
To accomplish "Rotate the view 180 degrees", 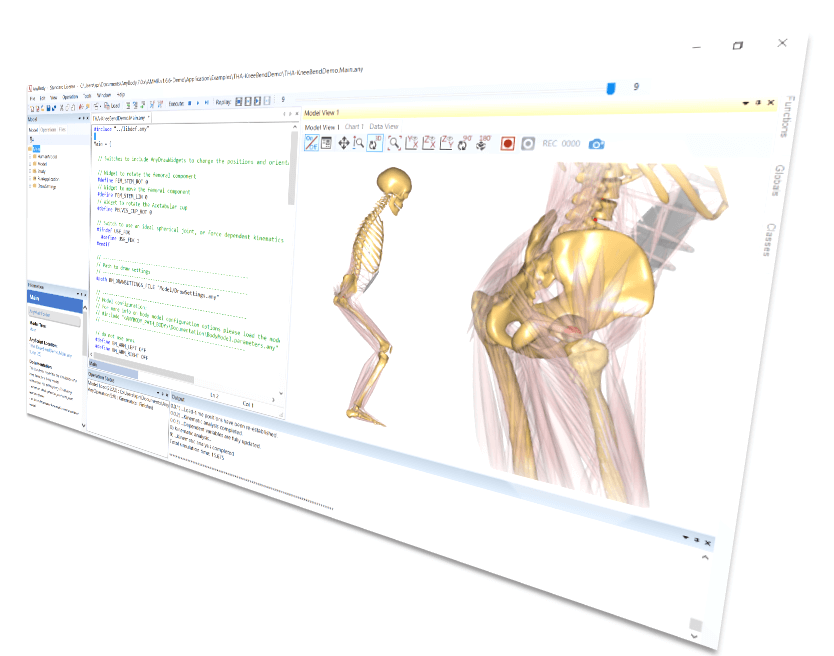I will point(482,142).
